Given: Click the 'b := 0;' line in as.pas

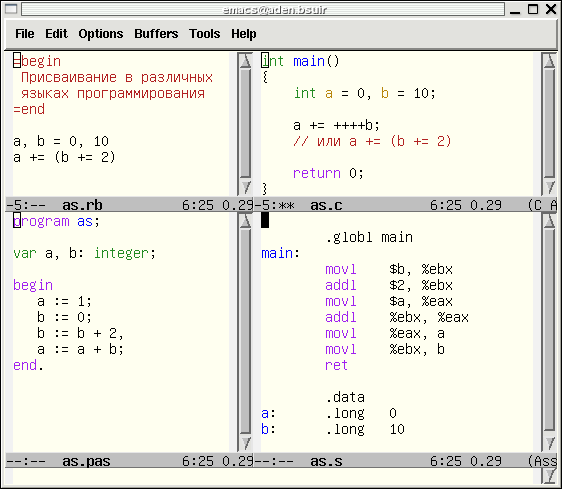Looking at the screenshot, I should point(65,317).
